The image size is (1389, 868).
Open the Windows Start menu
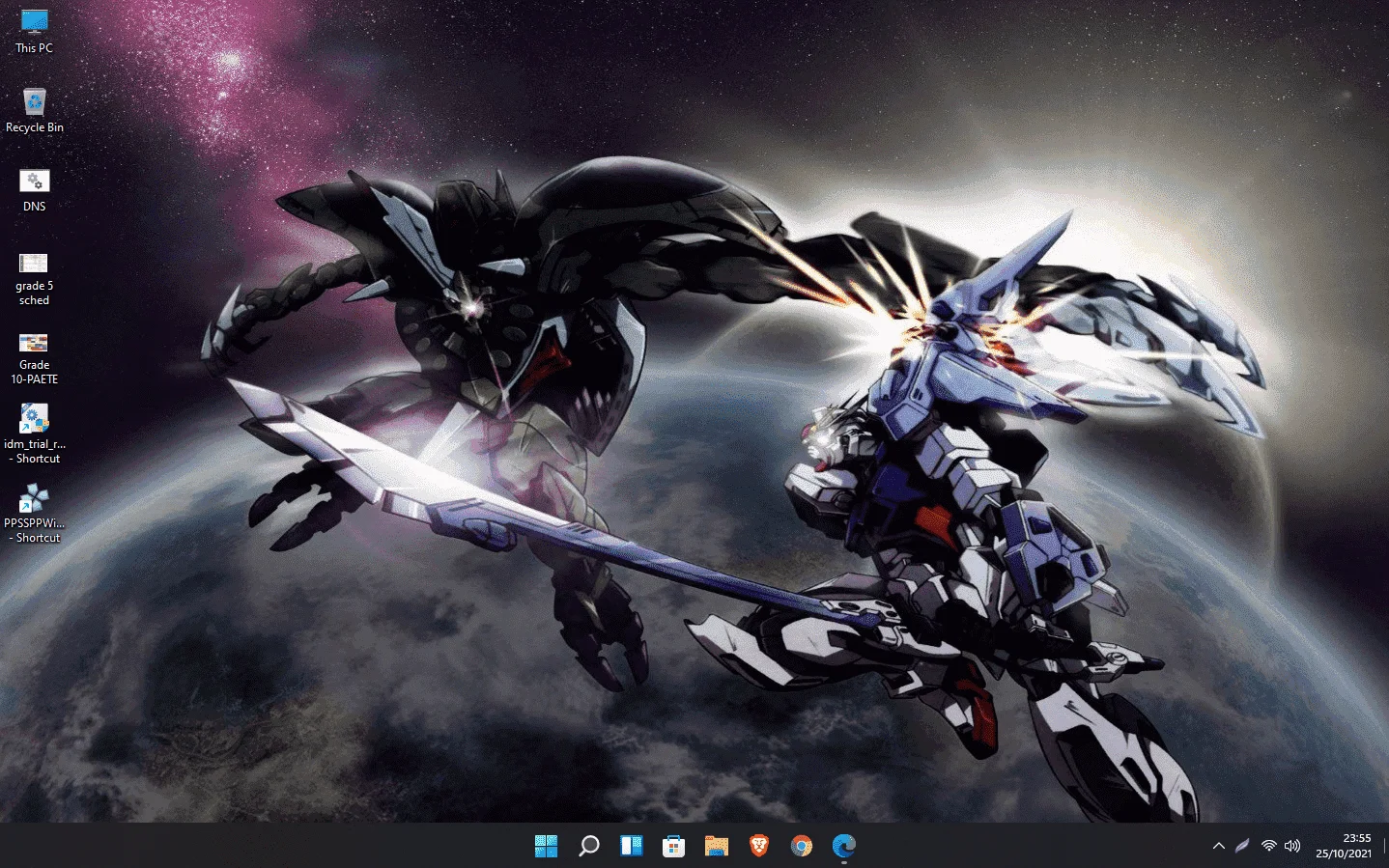[546, 846]
